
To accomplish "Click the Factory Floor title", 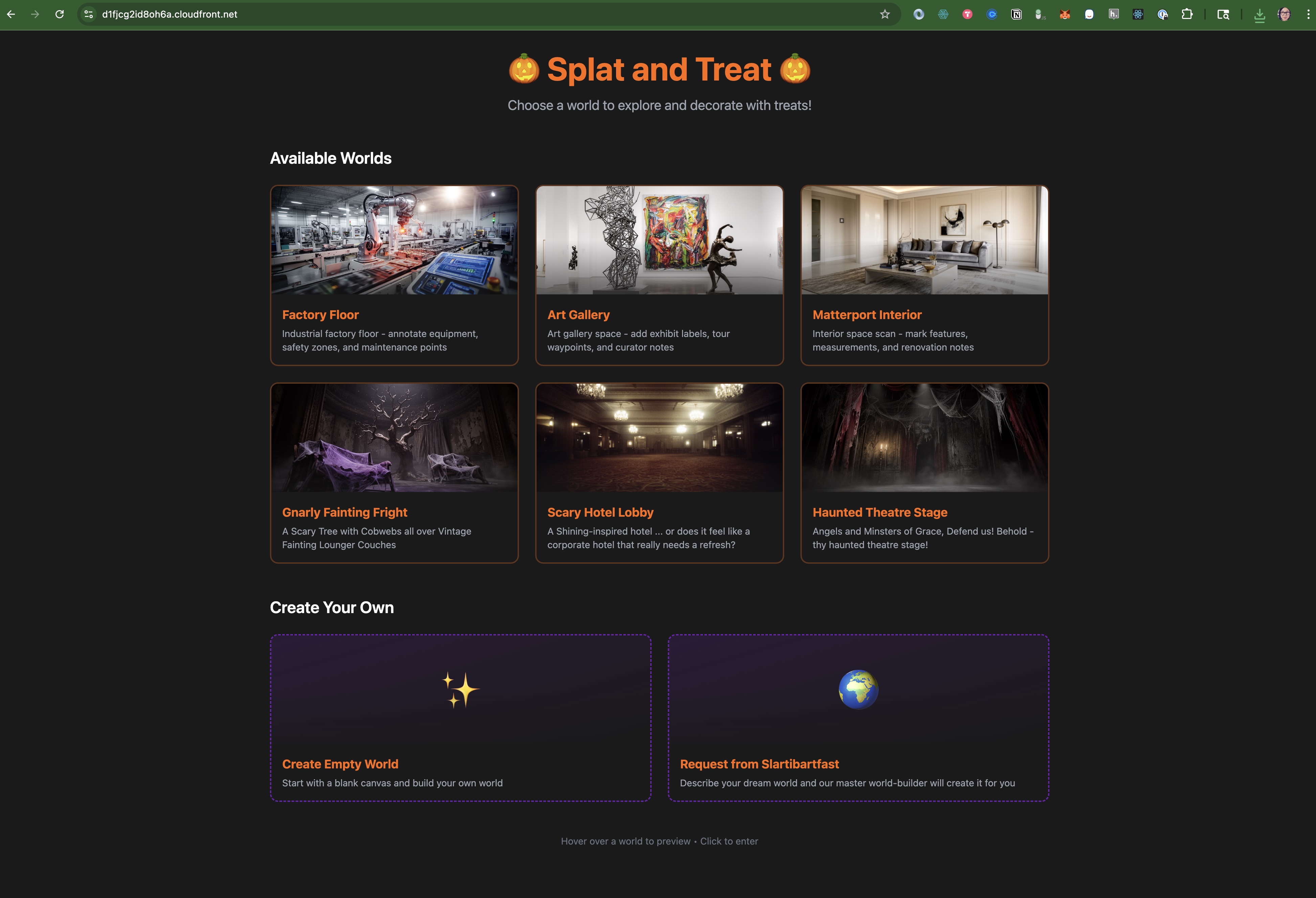I will (320, 315).
